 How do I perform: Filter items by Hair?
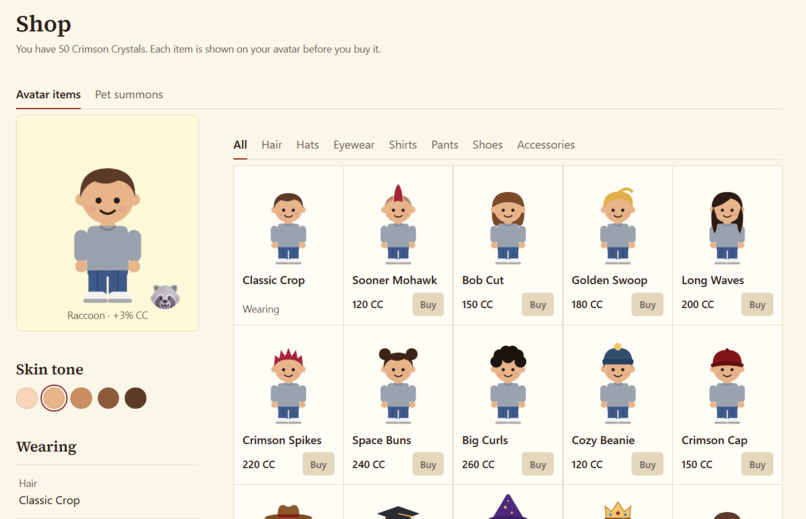point(271,145)
